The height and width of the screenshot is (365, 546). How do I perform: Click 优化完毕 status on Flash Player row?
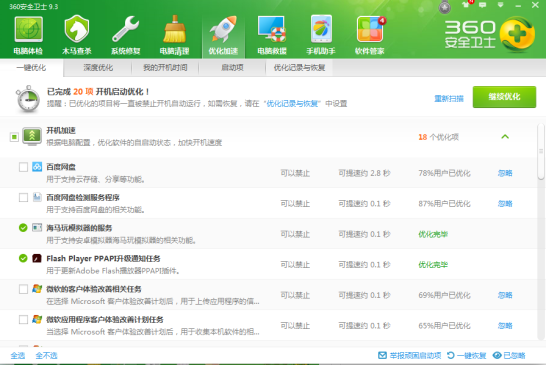[x=433, y=265]
